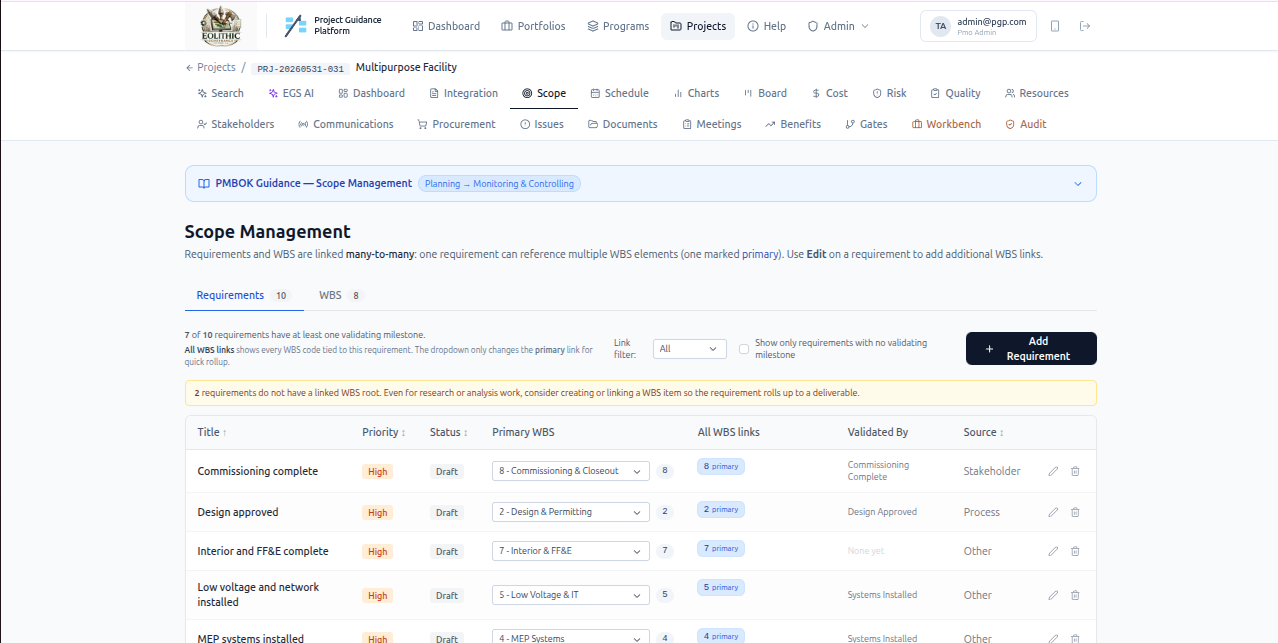The width and height of the screenshot is (1278, 643).
Task: Open the Quality tab
Action: point(955,93)
